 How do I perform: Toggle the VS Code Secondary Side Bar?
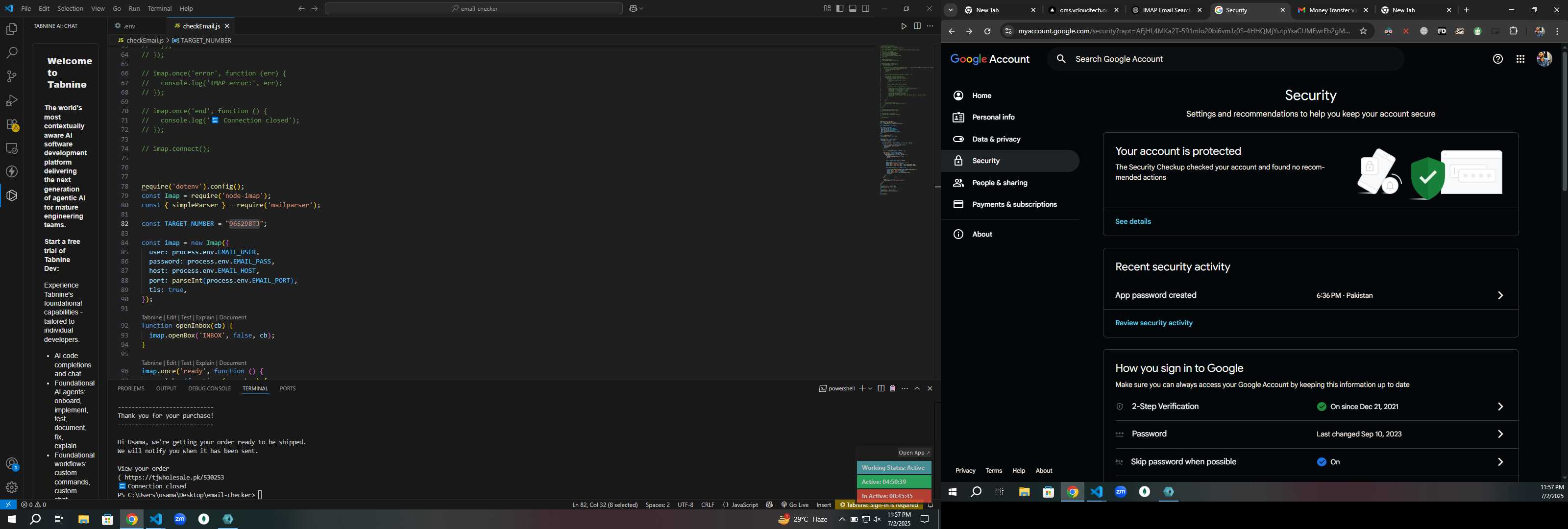click(865, 8)
